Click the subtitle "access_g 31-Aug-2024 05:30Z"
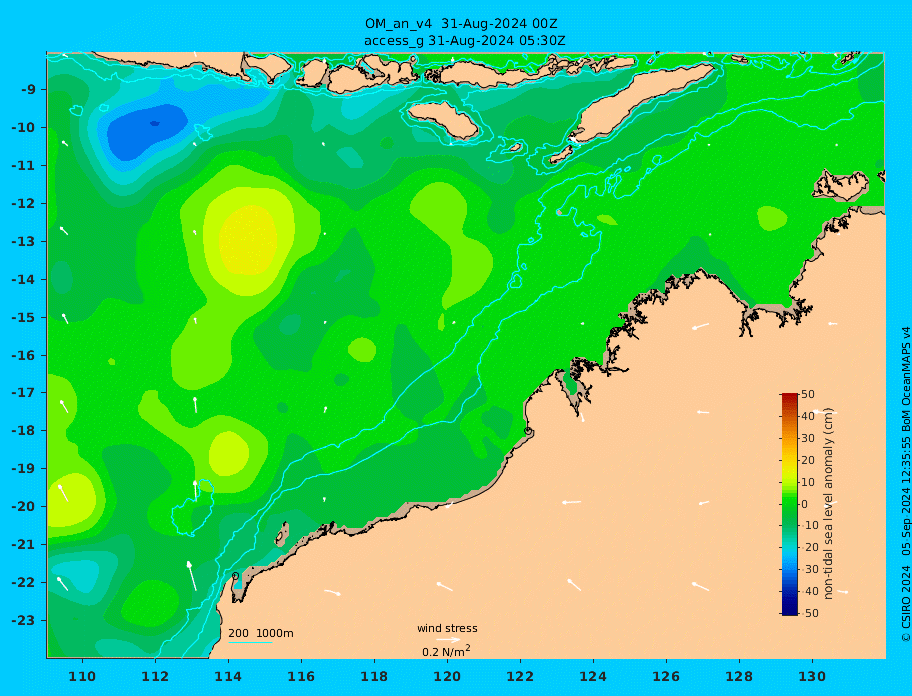Viewport: 912px width, 696px height. (464, 41)
